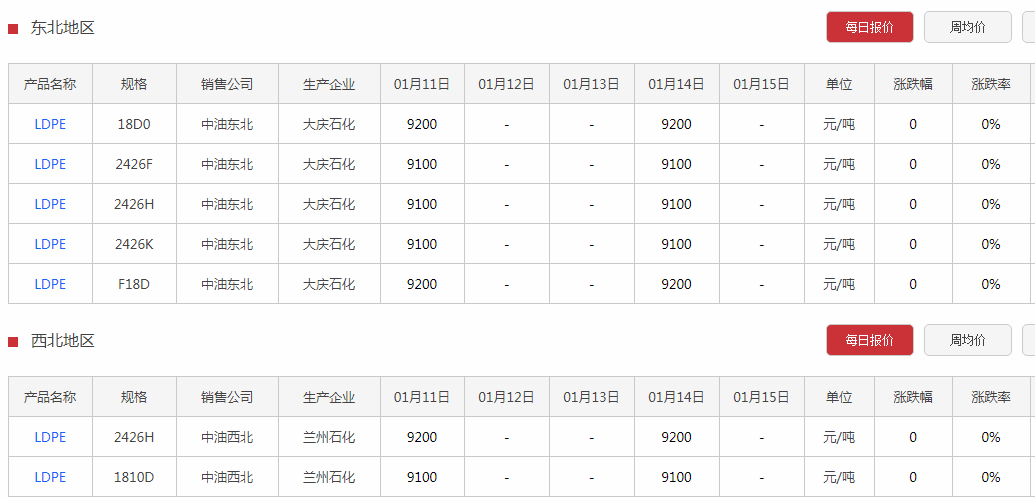Select 每日报价 tab in 东北地区 section
This screenshot has width=1035, height=499.
pyautogui.click(x=869, y=27)
